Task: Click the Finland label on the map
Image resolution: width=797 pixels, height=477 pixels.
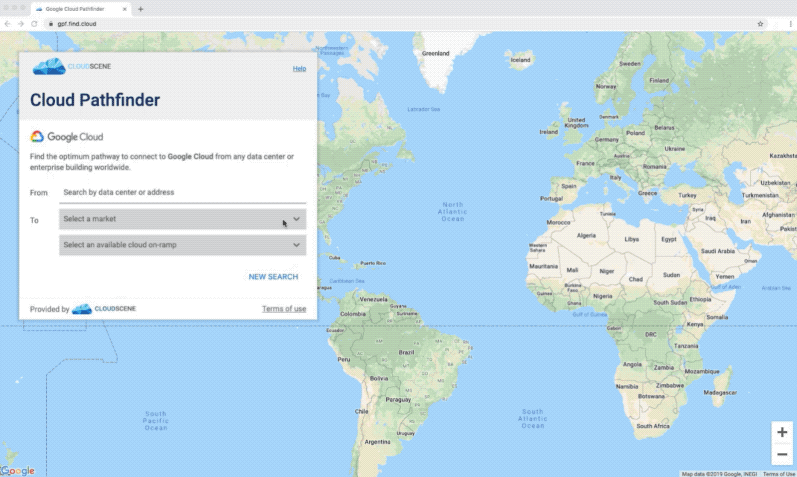Action: pos(659,80)
